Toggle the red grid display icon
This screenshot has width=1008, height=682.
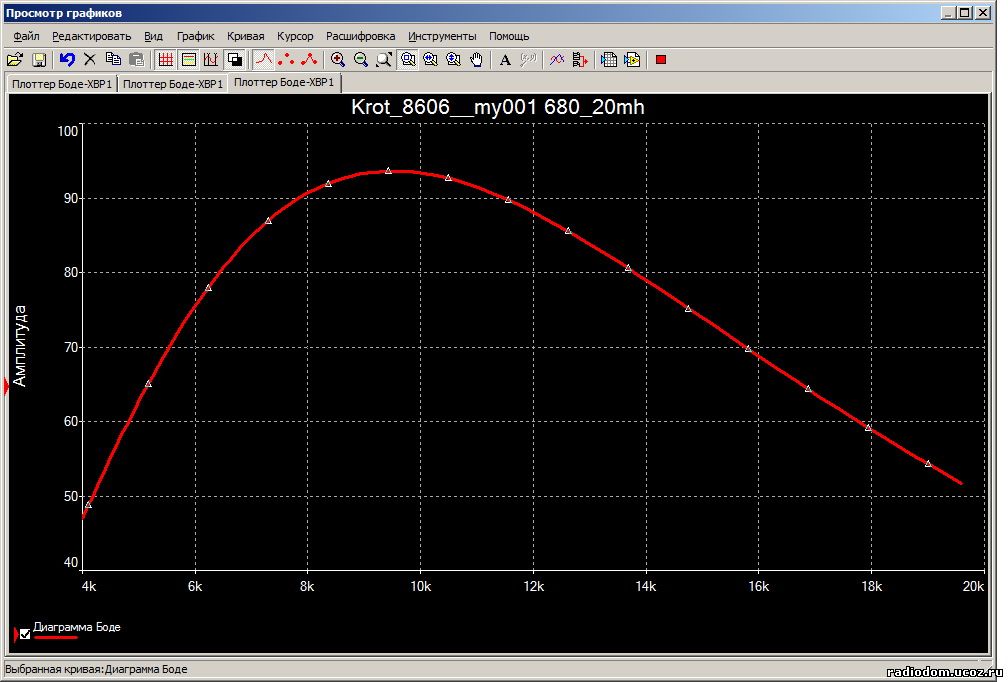(x=166, y=60)
